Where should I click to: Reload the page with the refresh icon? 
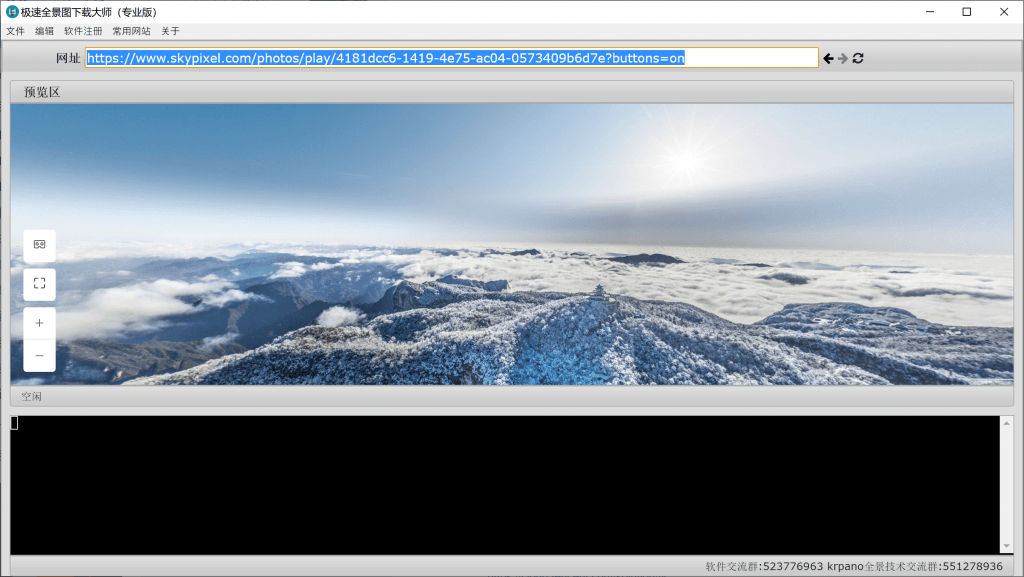858,58
